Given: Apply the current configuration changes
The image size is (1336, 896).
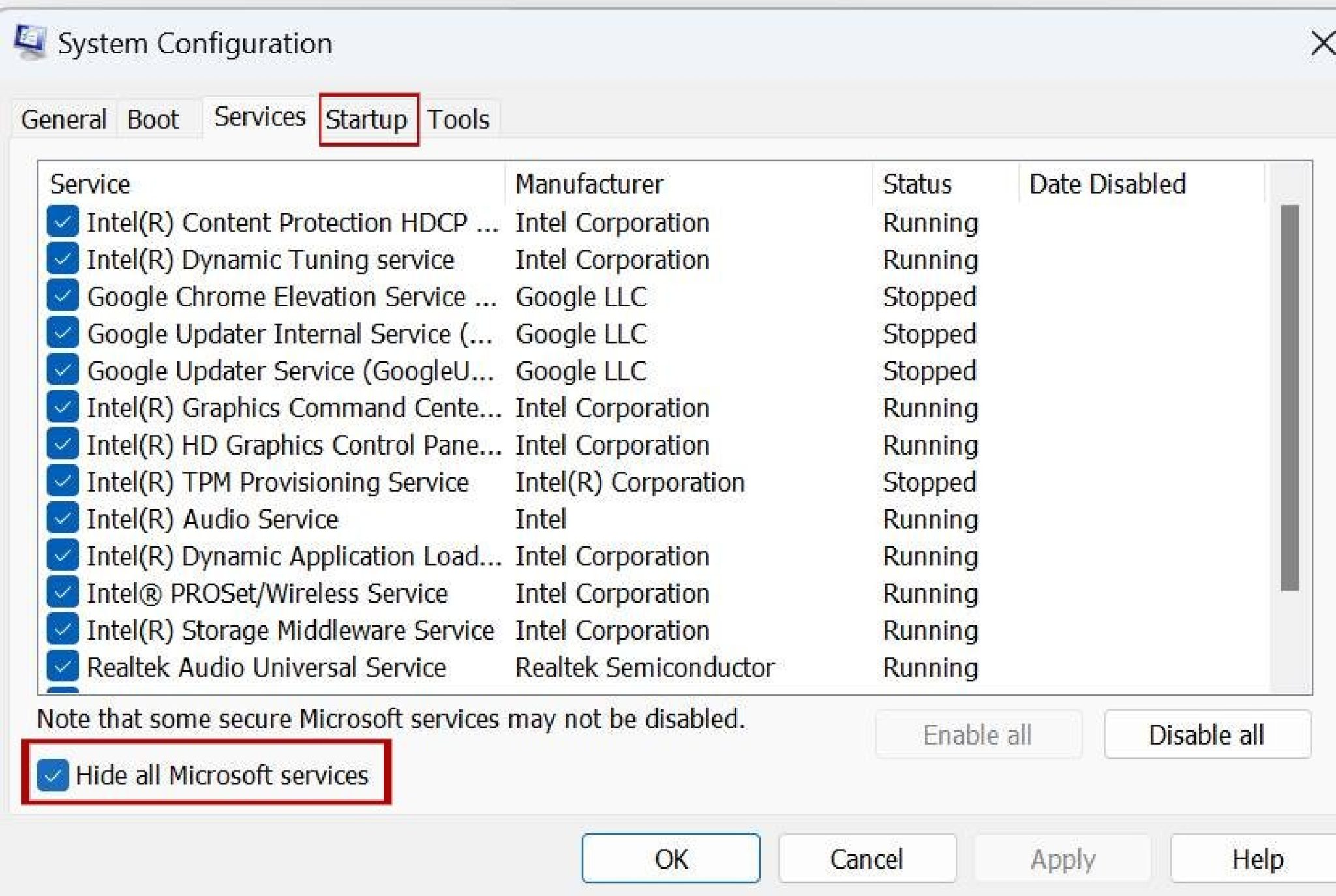Looking at the screenshot, I should click(1062, 858).
